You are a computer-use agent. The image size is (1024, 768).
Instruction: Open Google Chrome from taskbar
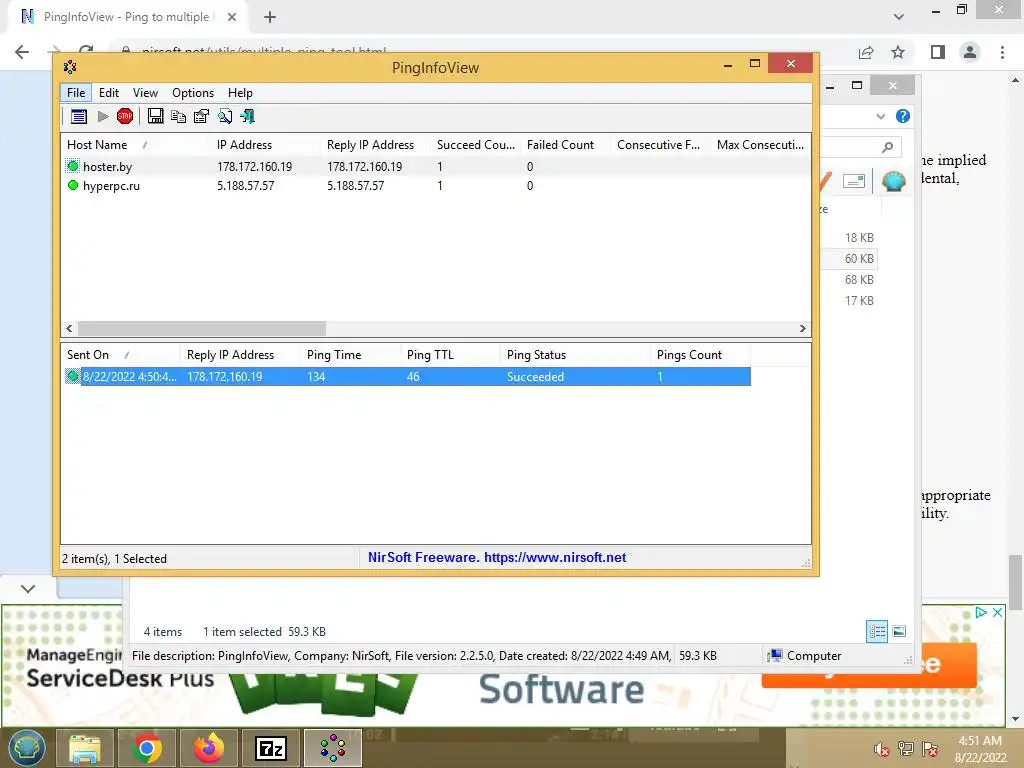point(146,748)
